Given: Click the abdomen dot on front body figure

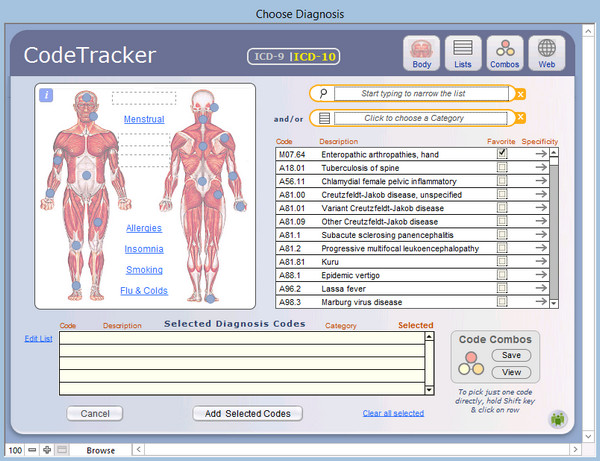Looking at the screenshot, I should [87, 175].
